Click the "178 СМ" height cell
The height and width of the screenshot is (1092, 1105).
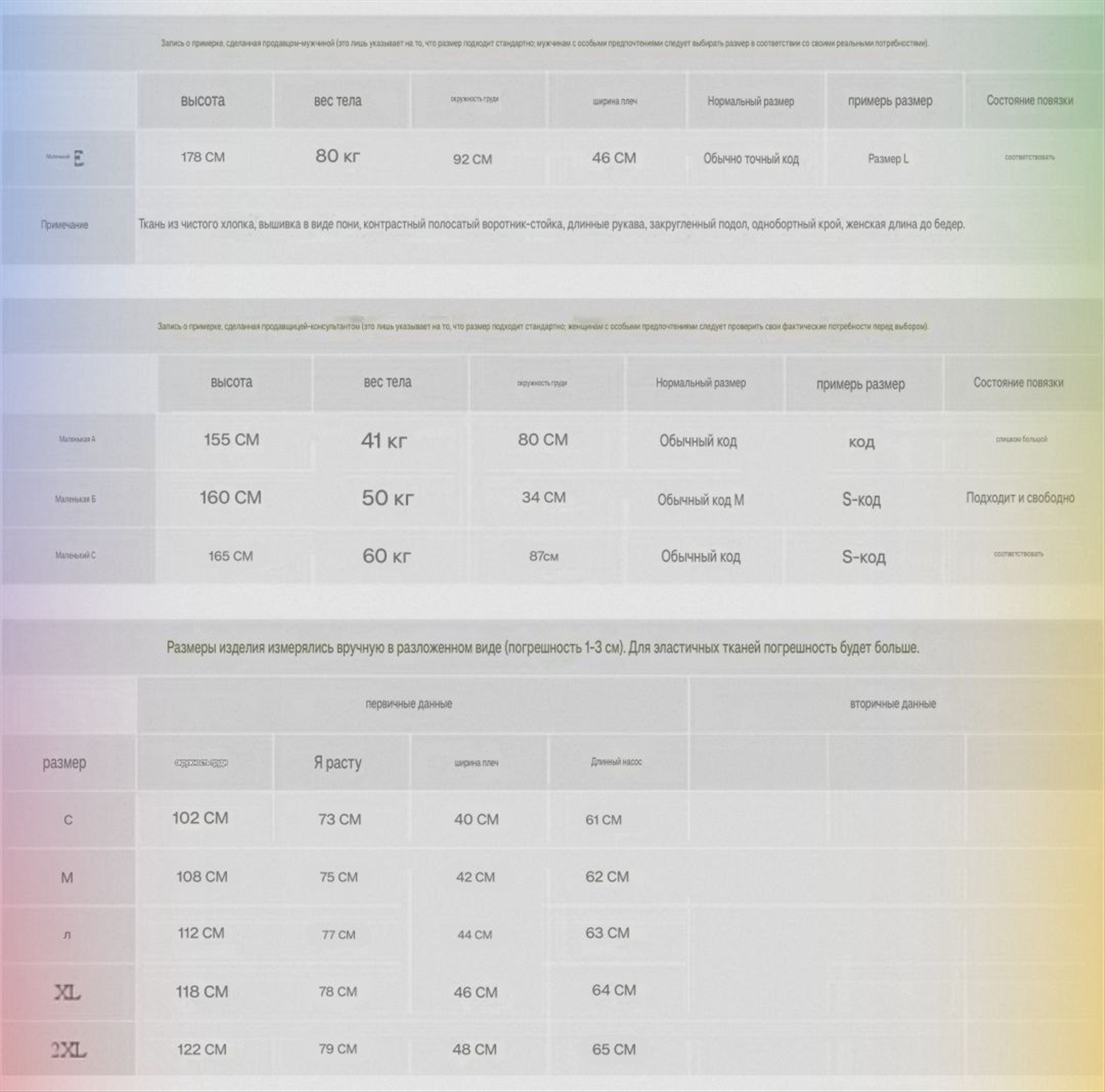203,158
